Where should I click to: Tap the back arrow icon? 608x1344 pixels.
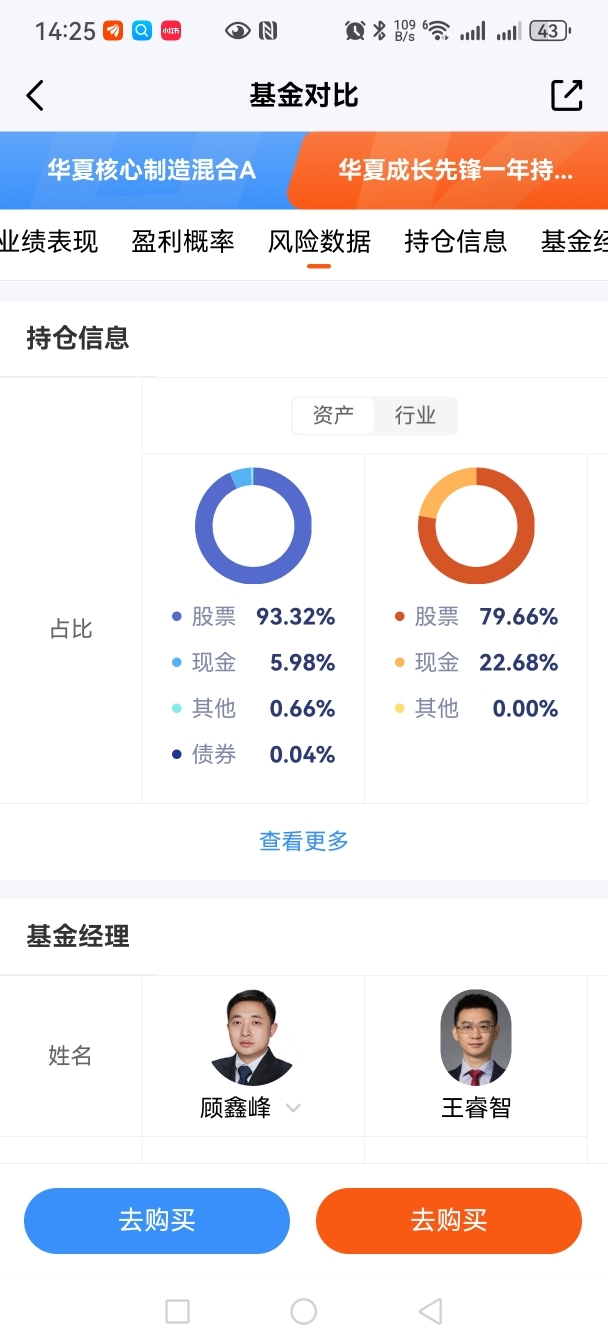(x=35, y=96)
